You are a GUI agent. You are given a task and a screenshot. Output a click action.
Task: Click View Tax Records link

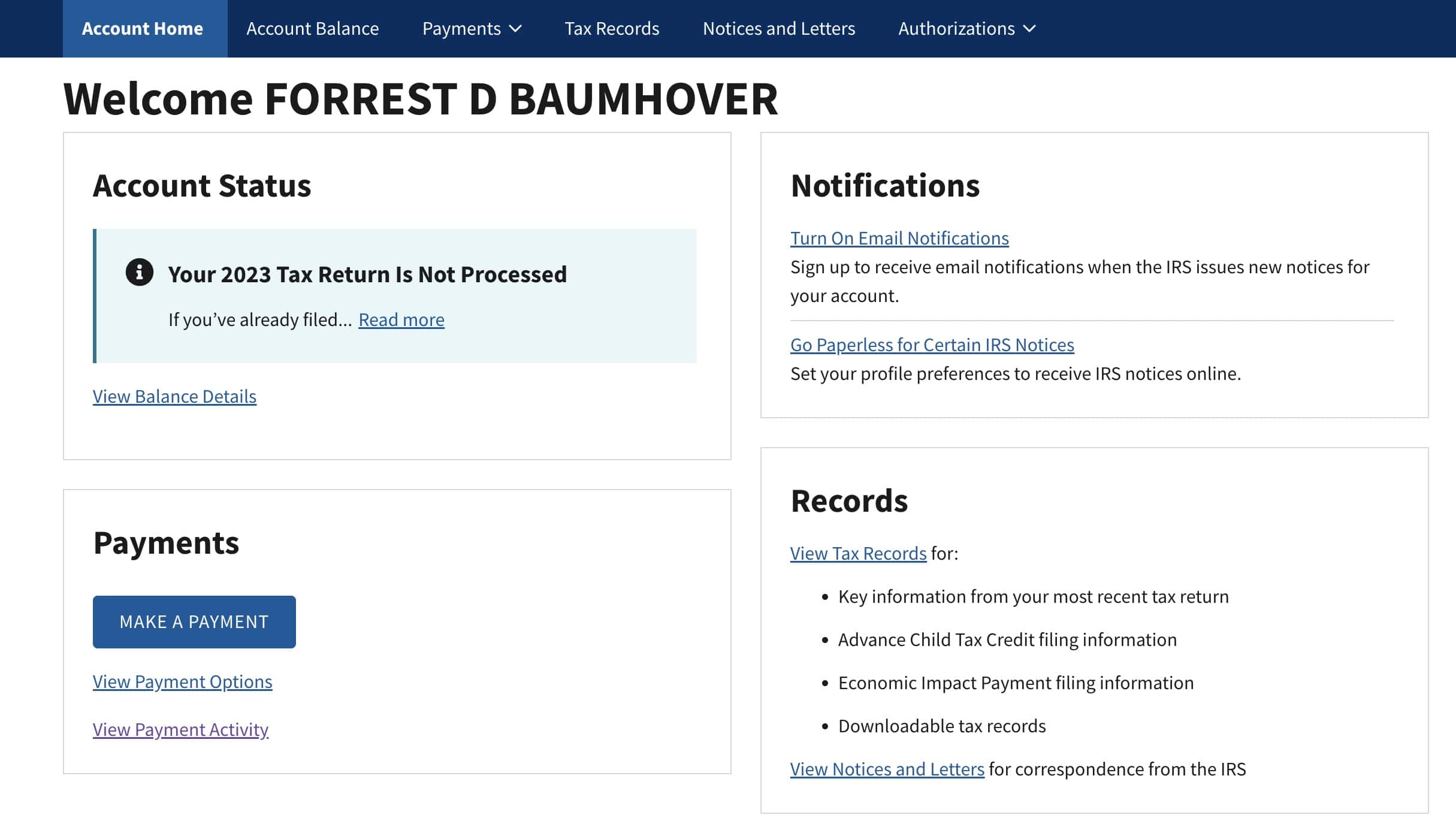[x=858, y=552]
